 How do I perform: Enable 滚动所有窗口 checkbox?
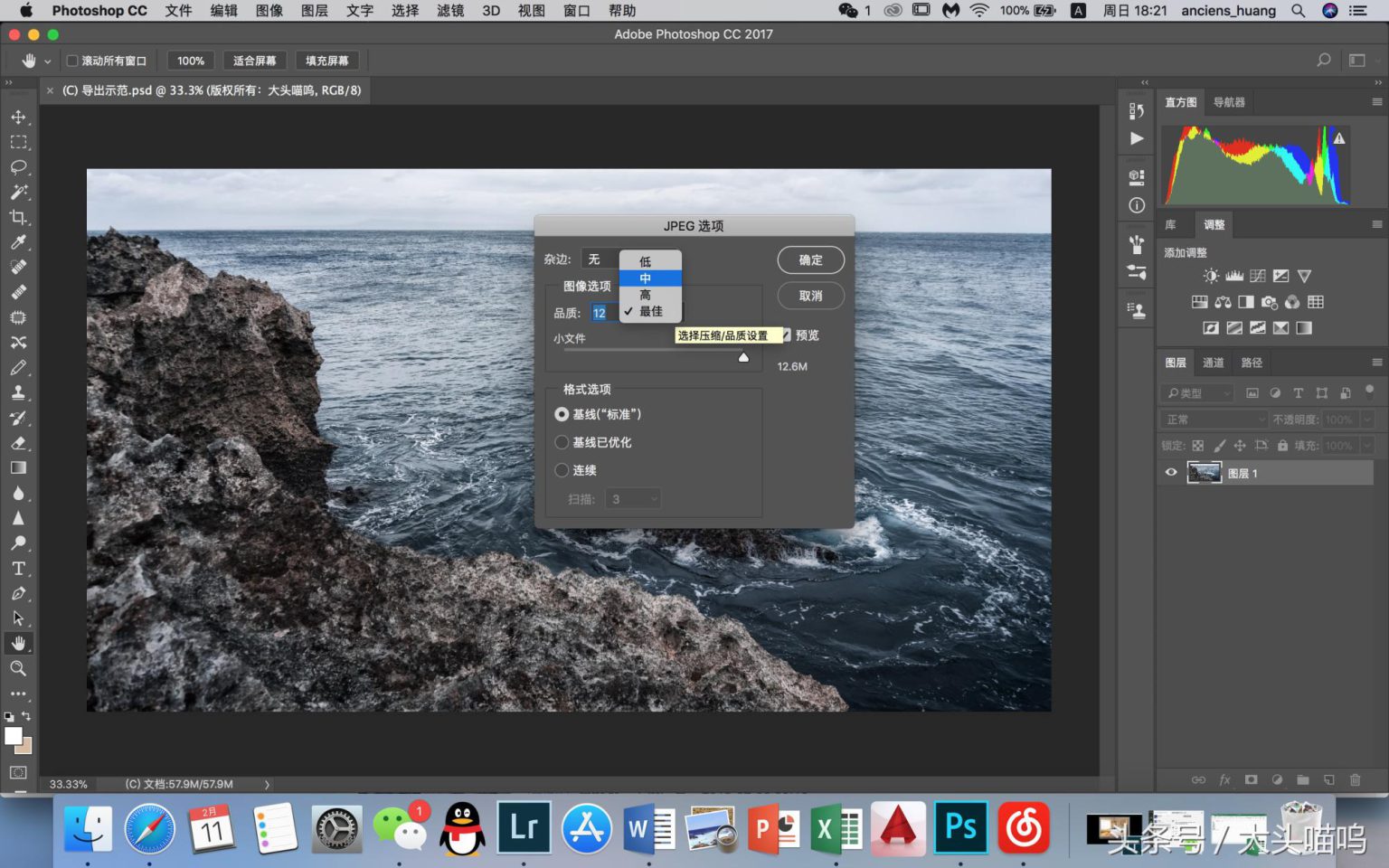[x=72, y=61]
